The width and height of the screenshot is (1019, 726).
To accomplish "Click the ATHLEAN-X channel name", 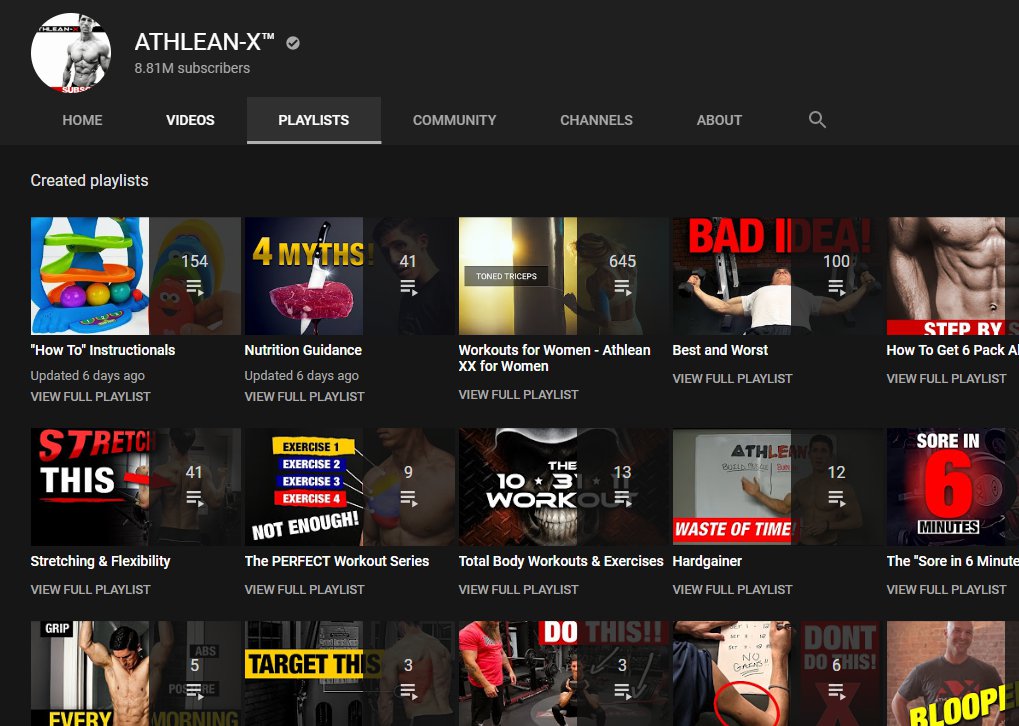I will (x=204, y=42).
